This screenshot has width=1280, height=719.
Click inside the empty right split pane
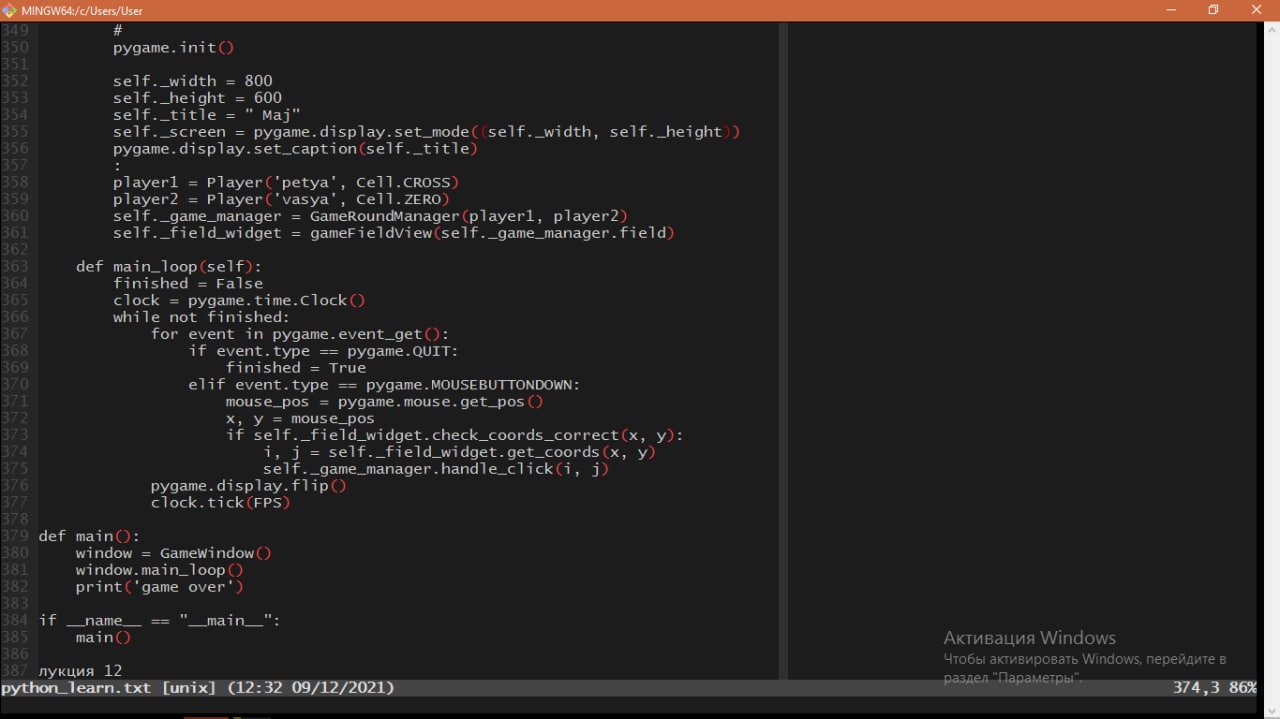pos(1020,300)
